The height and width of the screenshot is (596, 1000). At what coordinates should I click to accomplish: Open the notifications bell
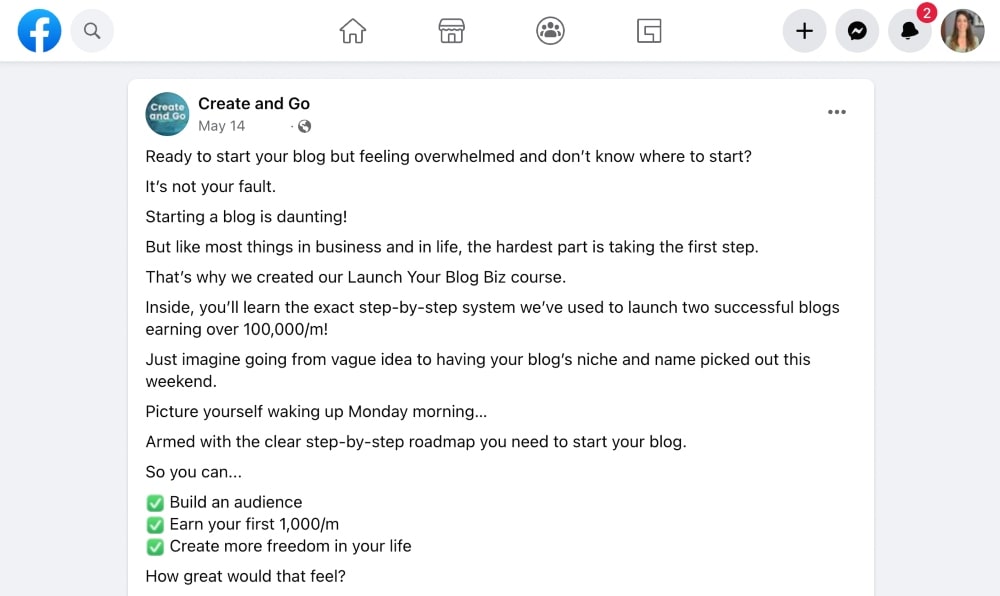909,31
